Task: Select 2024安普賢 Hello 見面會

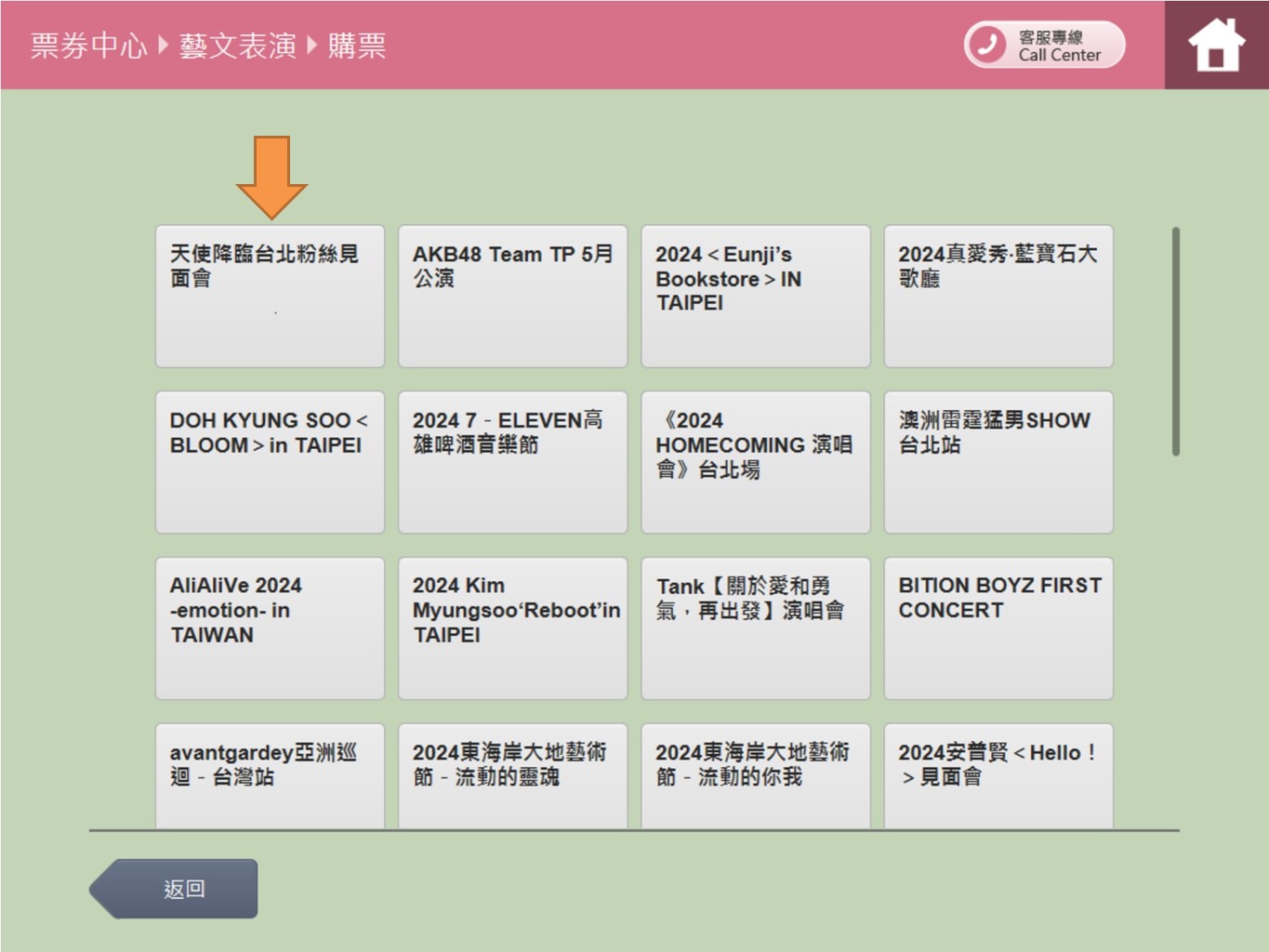Action: coord(998,774)
